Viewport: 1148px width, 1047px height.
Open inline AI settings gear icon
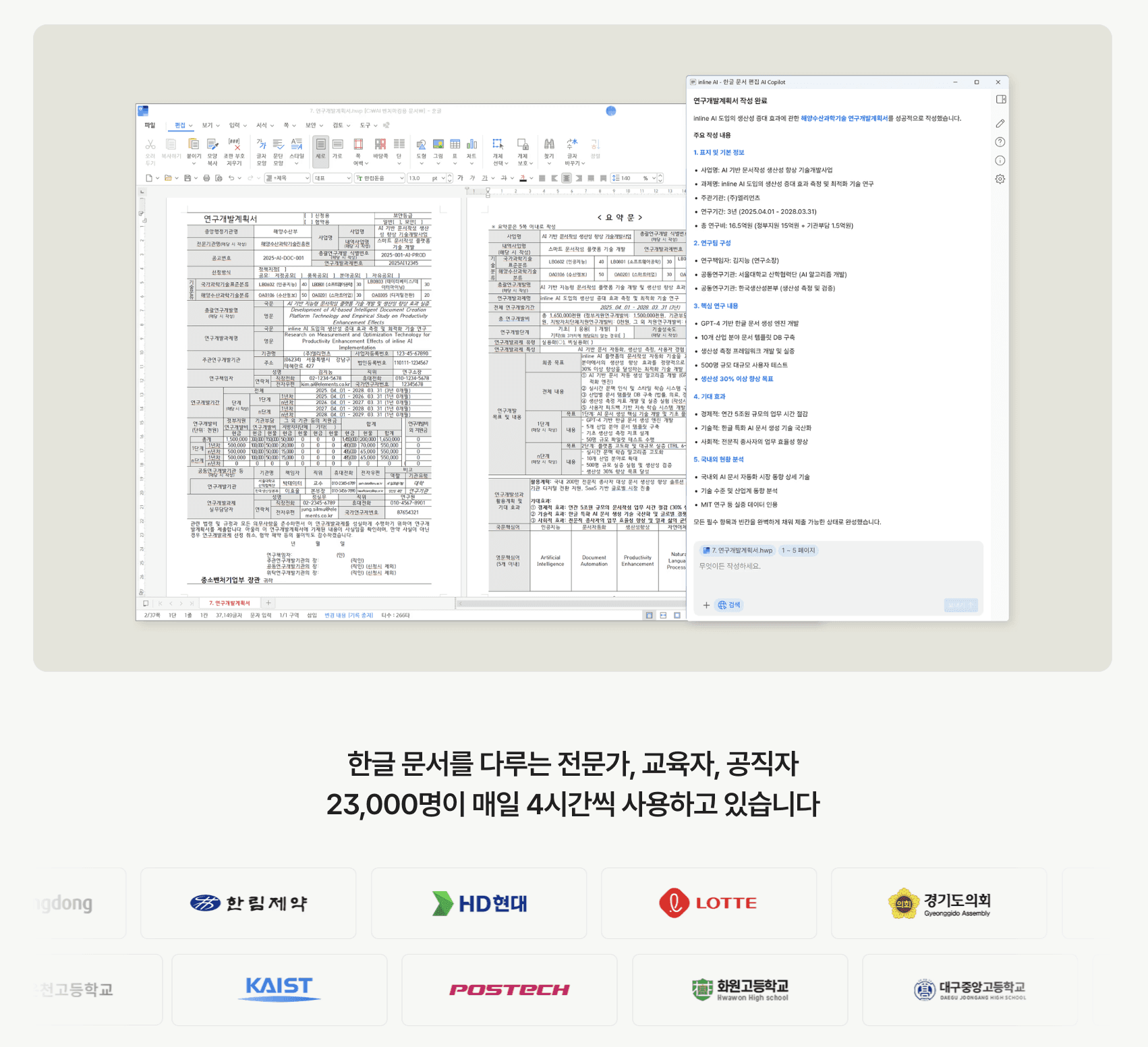(x=1000, y=179)
